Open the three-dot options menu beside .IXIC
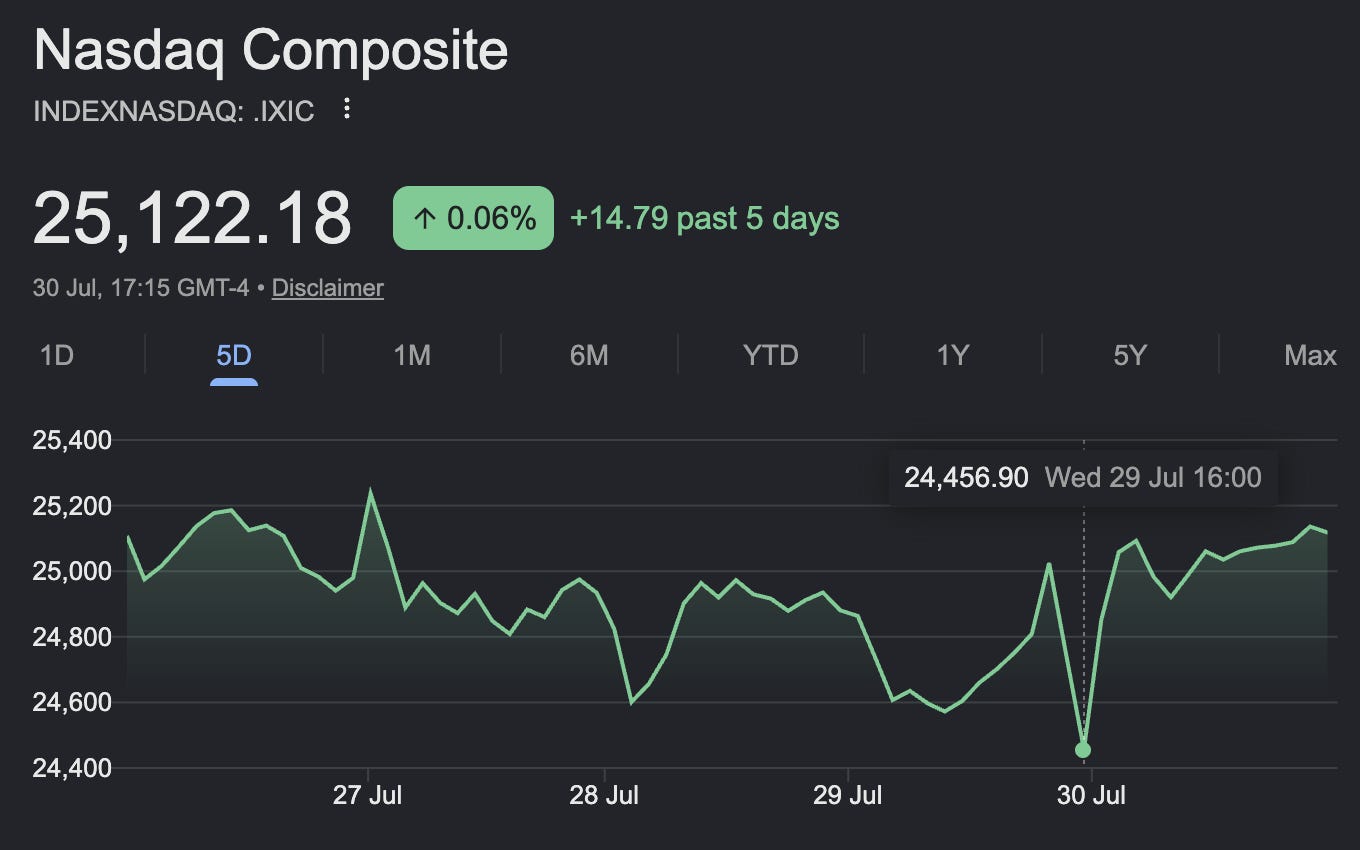This screenshot has width=1360, height=850. tap(347, 109)
